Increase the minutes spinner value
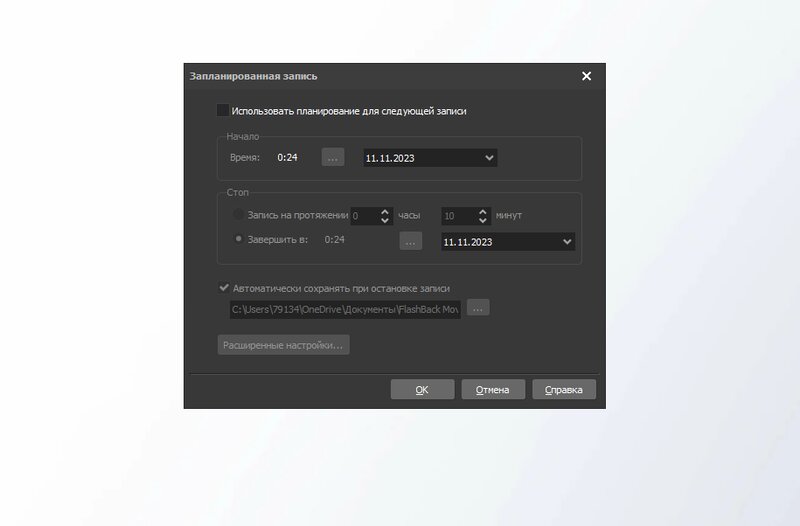Screen dimensions: 800x526 point(483,211)
